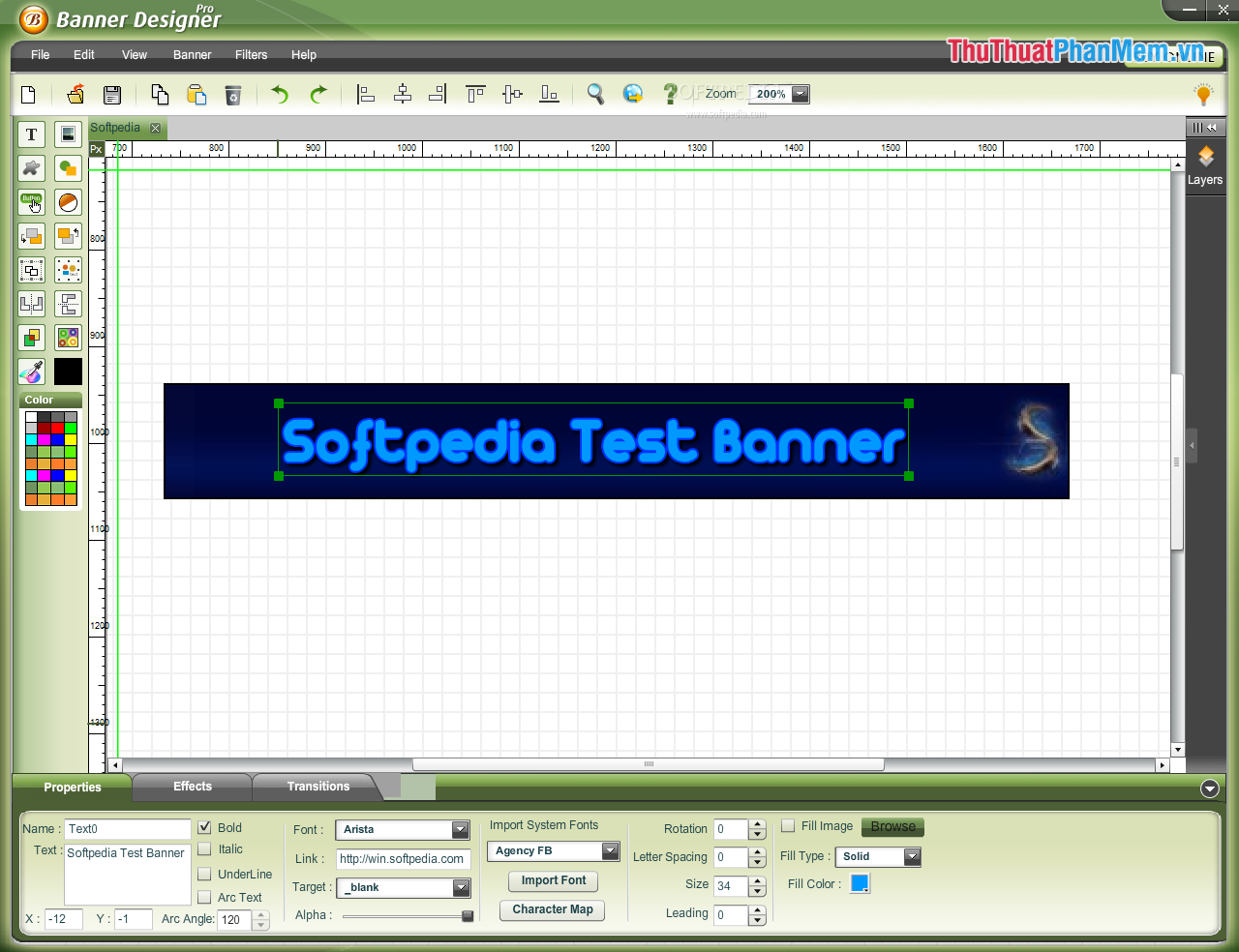Expand the Fill Type dropdown
Image resolution: width=1239 pixels, height=952 pixels.
tap(910, 857)
